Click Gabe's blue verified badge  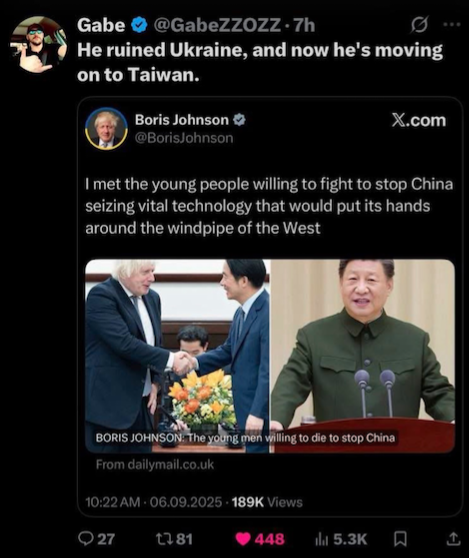[139, 25]
